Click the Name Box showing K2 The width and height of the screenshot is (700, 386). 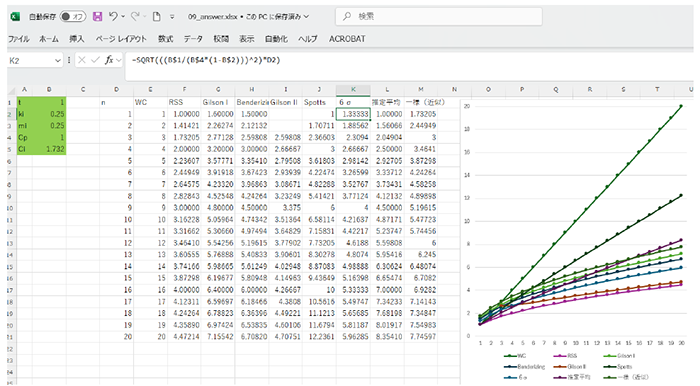tap(30, 60)
